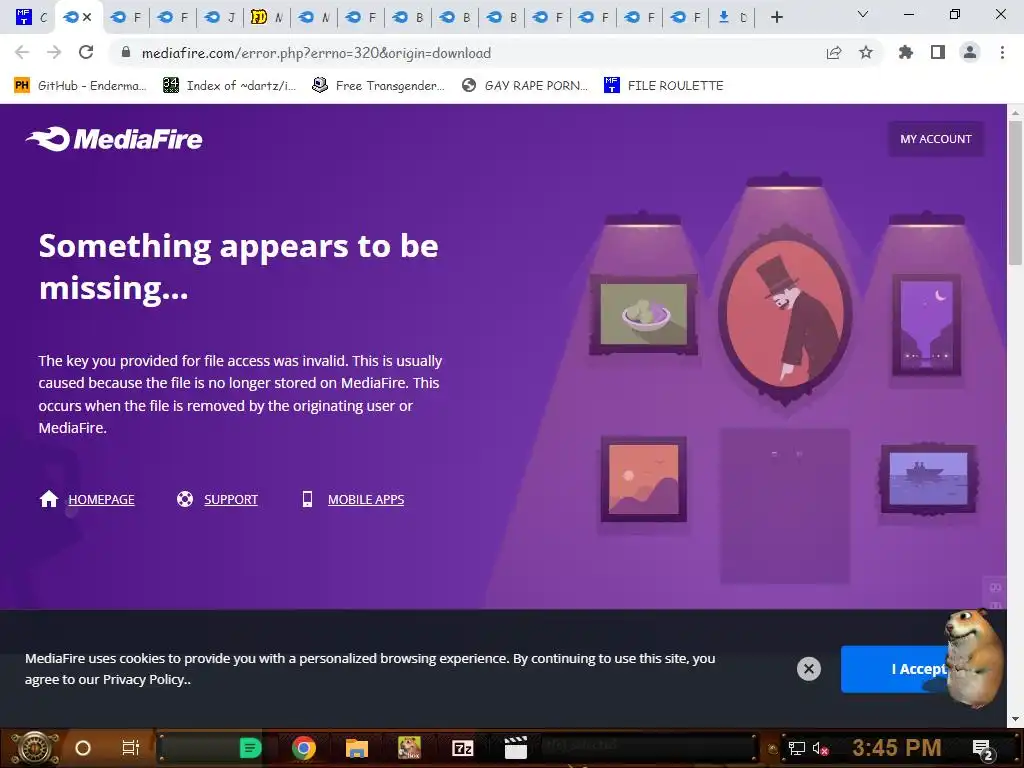Open the 7z app on the taskbar
The image size is (1024, 768).
pos(462,748)
